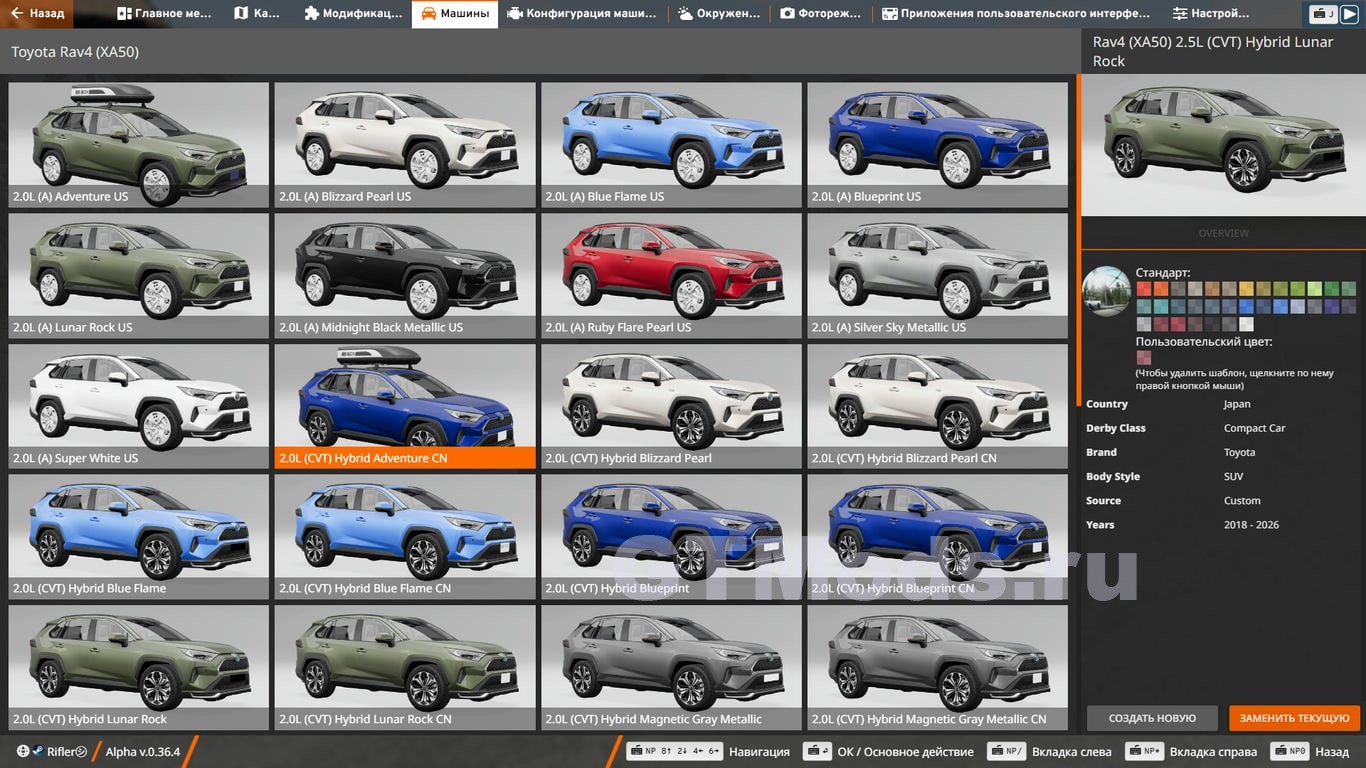1366x768 pixels.
Task: Select the Машины tab
Action: (x=455, y=14)
